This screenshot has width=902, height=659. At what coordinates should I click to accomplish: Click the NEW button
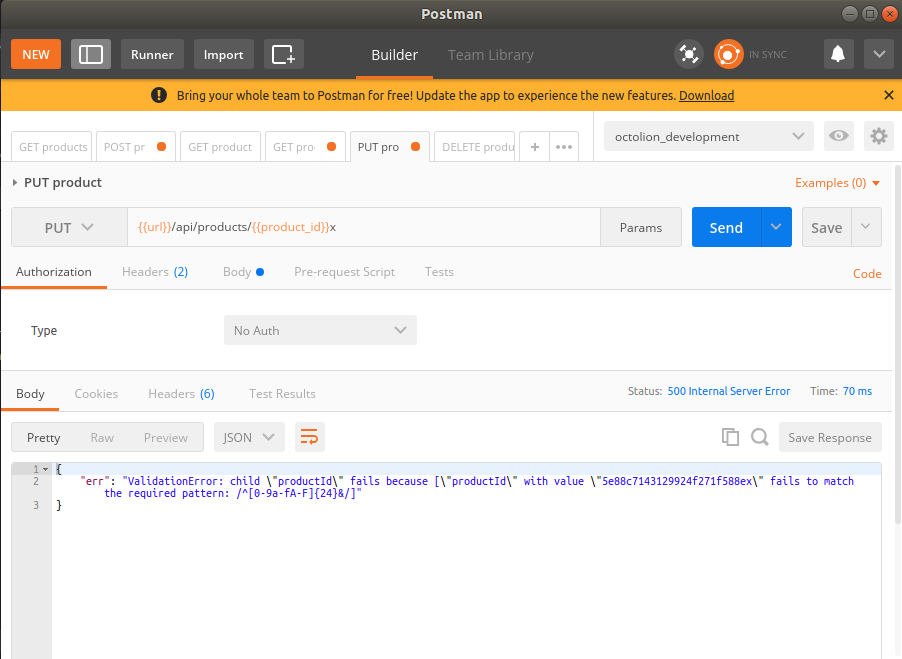(x=36, y=55)
